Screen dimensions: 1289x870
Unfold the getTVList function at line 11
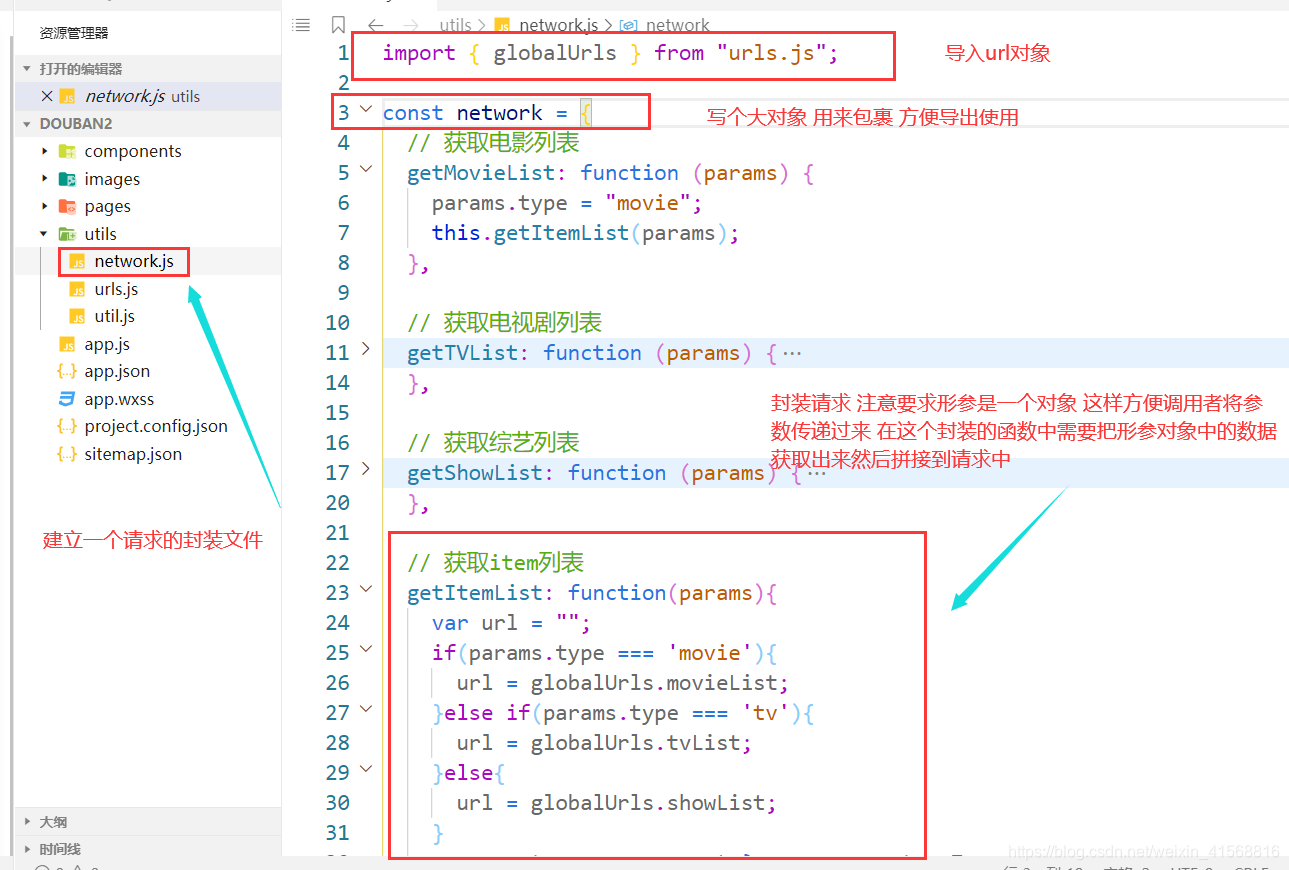[366, 350]
